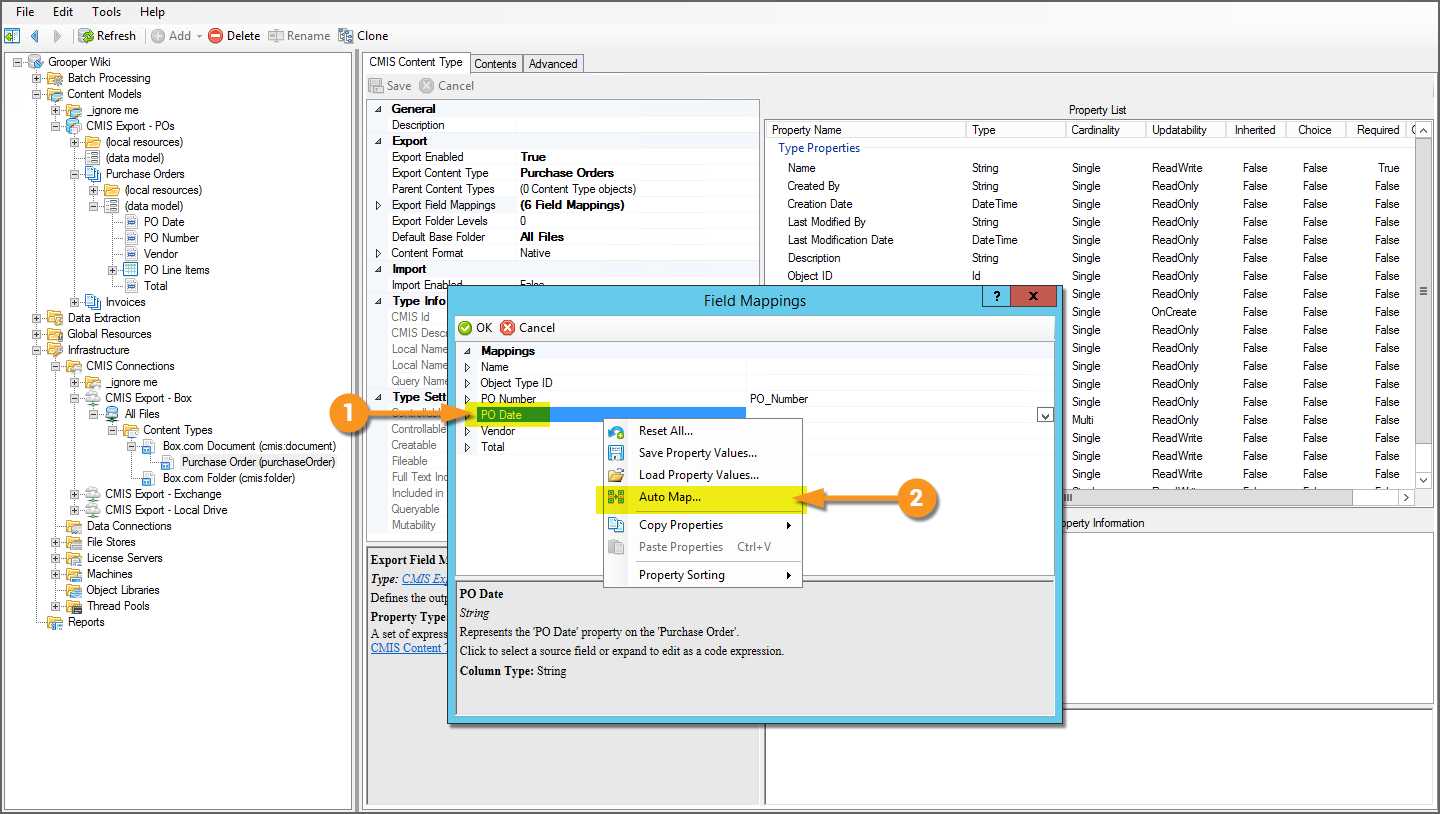
Task: Click the CMIS Export - Box connection icon
Action: click(94, 398)
